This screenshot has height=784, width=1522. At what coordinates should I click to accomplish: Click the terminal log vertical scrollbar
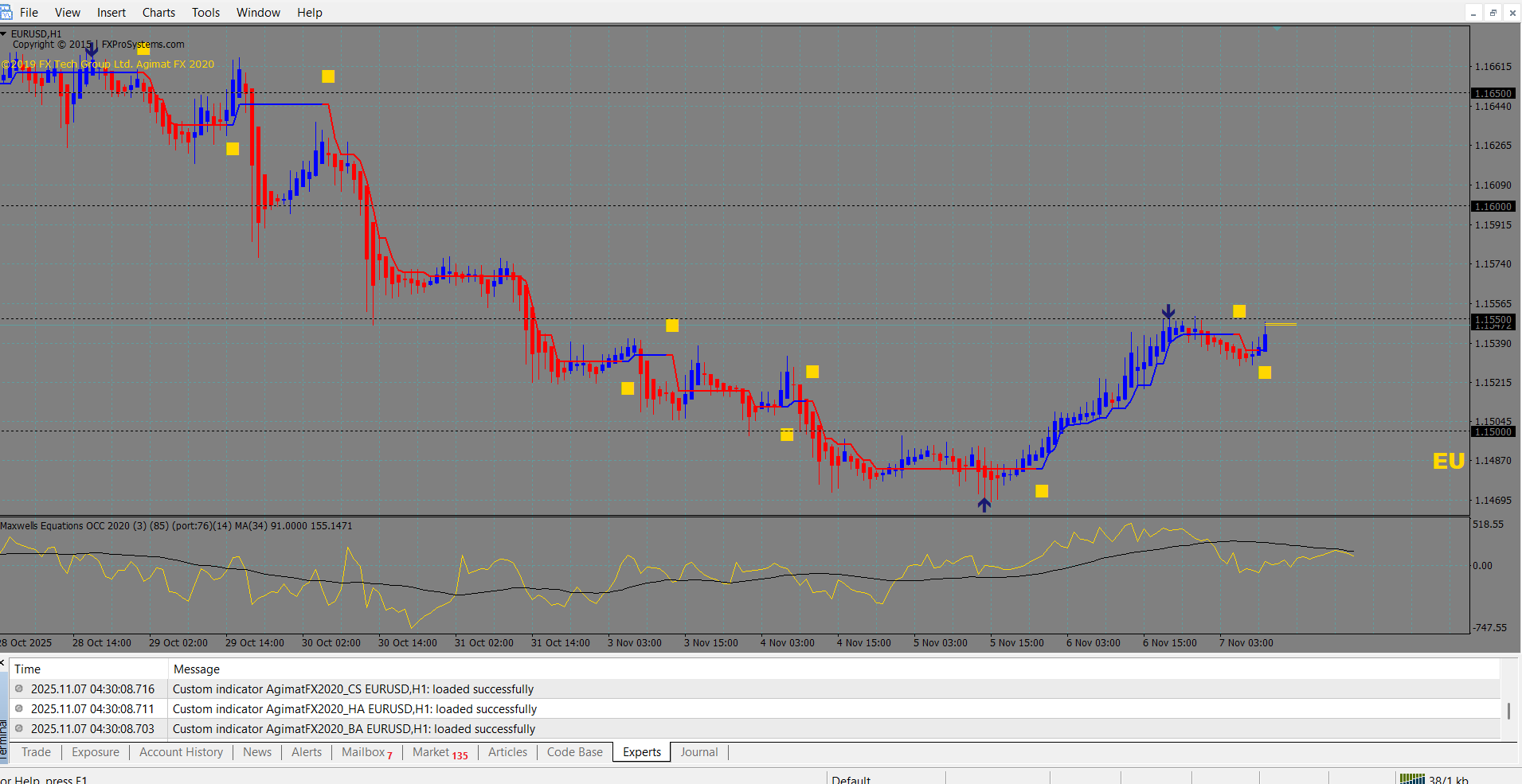(x=1508, y=709)
